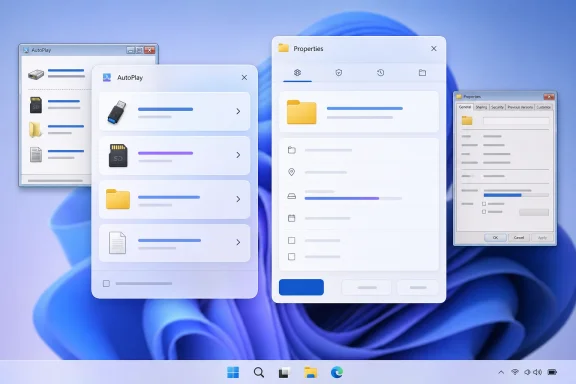This screenshot has width=576, height=384.
Task: Select the Sharing tab in classic Properties
Action: (x=481, y=107)
